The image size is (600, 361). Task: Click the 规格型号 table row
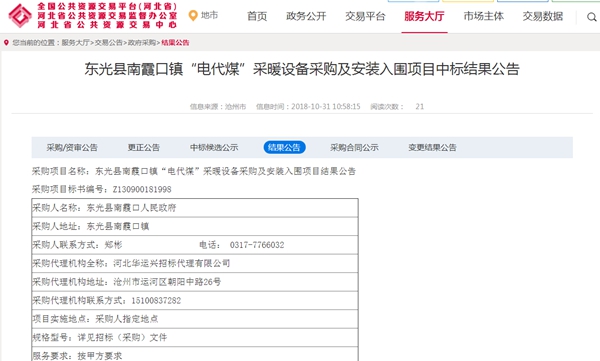(195, 337)
